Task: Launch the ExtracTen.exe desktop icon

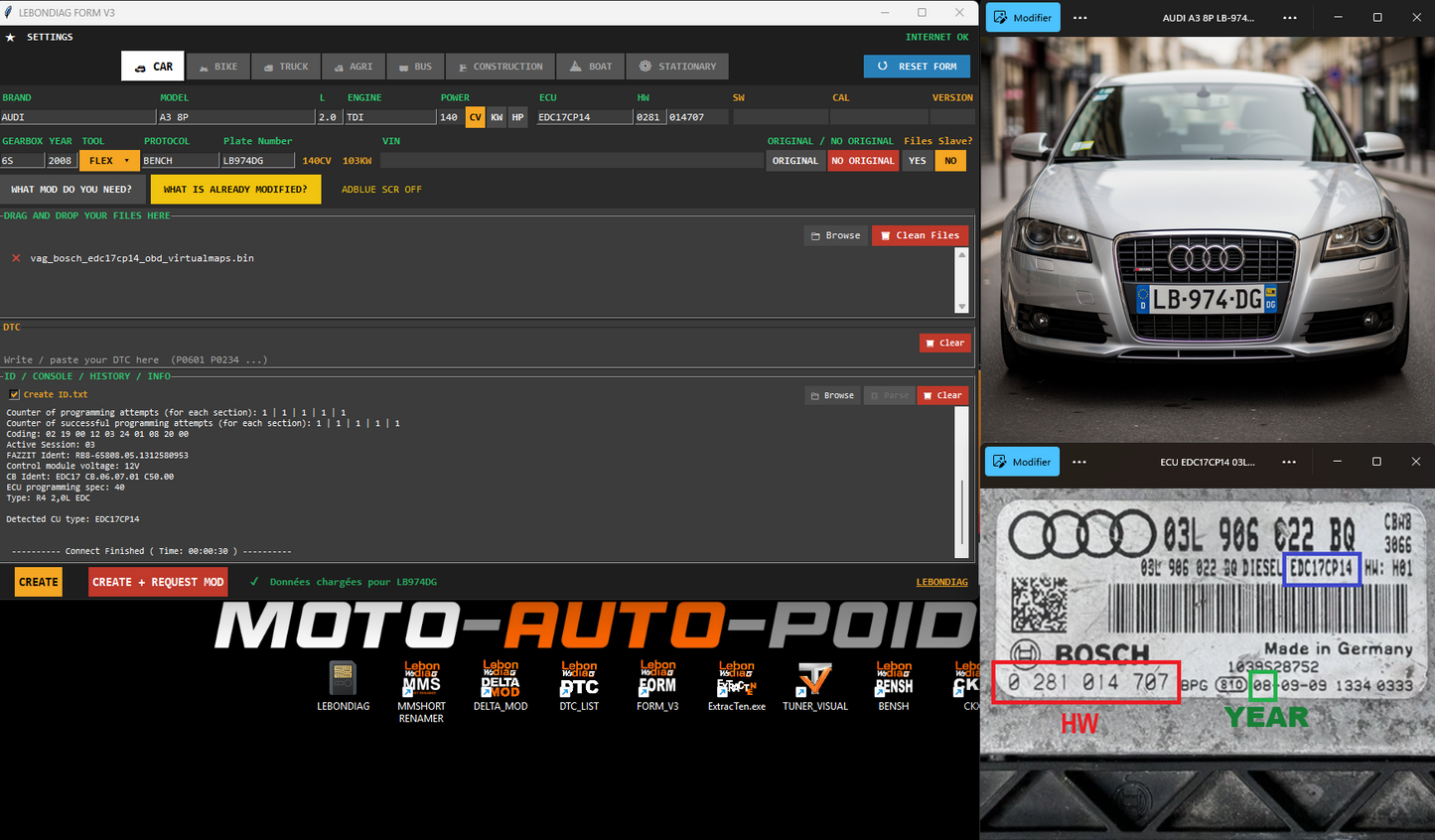Action: [736, 686]
